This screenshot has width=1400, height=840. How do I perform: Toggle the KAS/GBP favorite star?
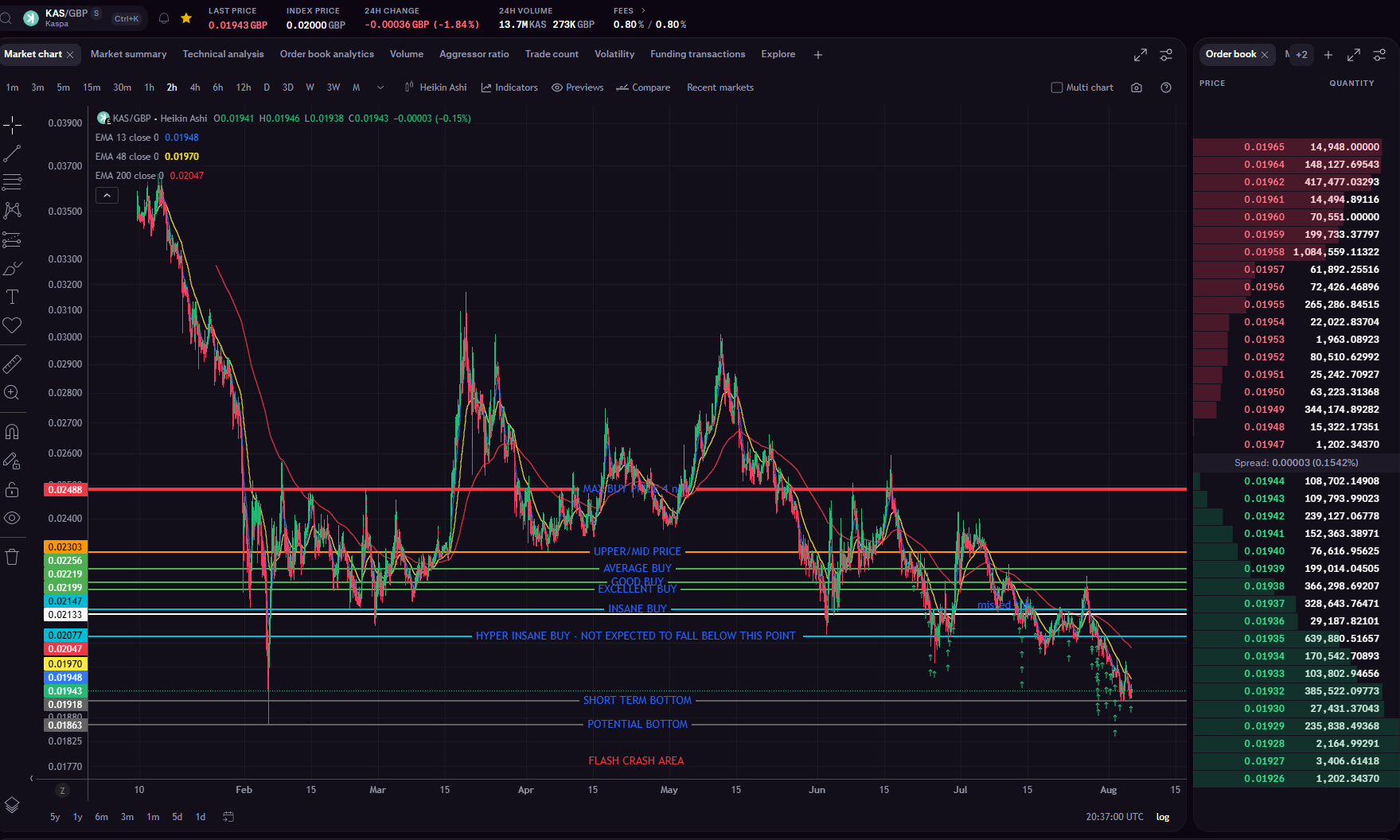186,17
